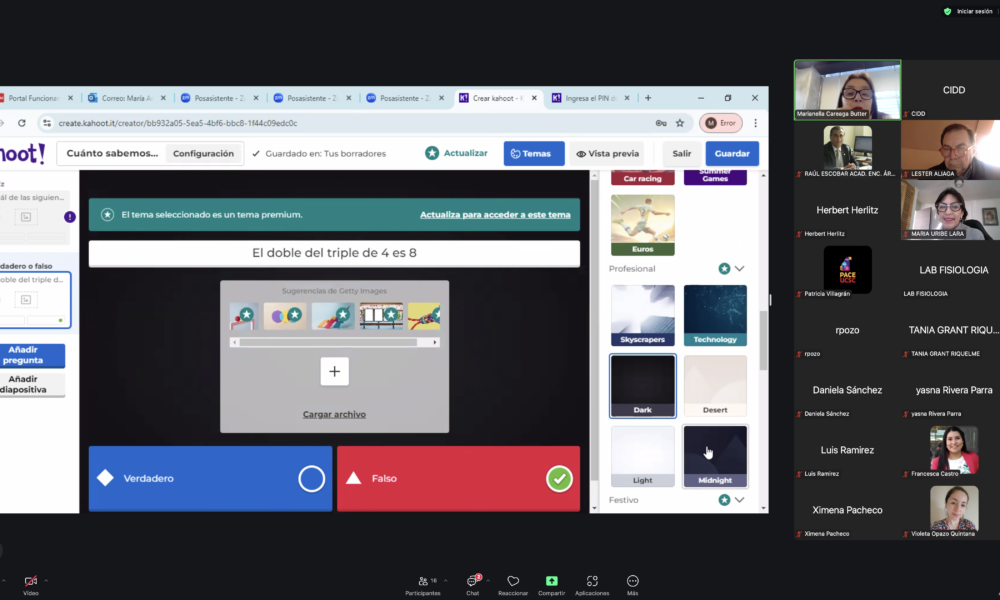The height and width of the screenshot is (600, 1000).
Task: Click the plus button to add media
Action: click(334, 371)
